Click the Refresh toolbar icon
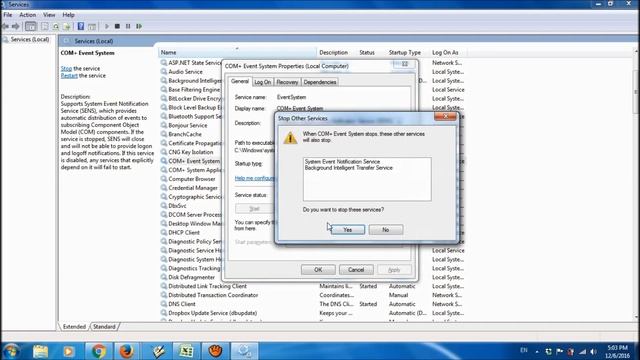The width and height of the screenshot is (640, 360). click(x=56, y=27)
